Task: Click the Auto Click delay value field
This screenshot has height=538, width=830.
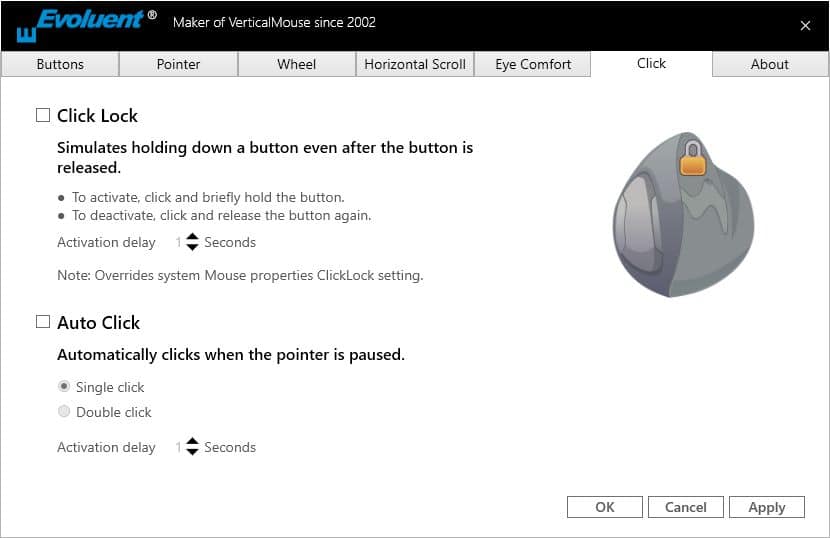Action: (x=179, y=447)
